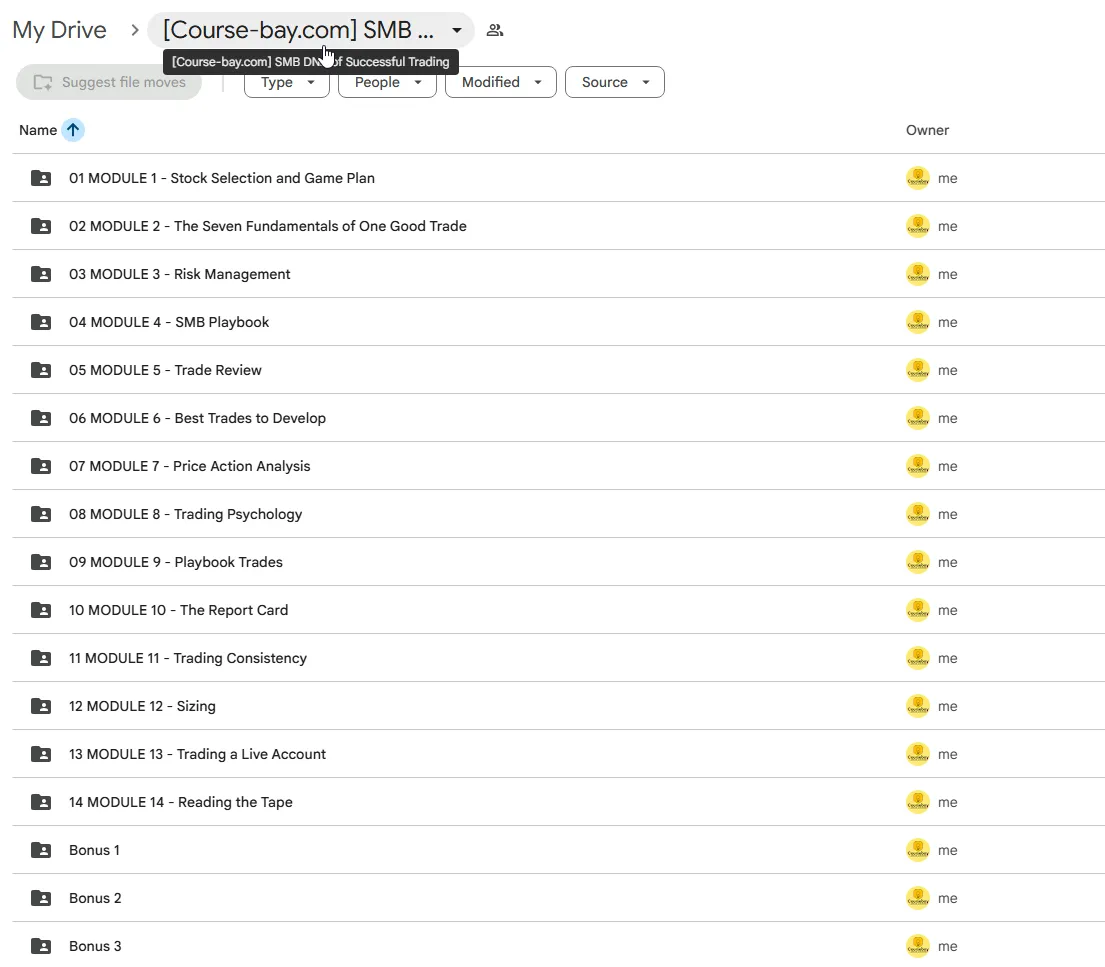This screenshot has height=967, width=1105.
Task: Select 13 MODULE 13 - Trading a Live Account
Action: pyautogui.click(x=197, y=754)
